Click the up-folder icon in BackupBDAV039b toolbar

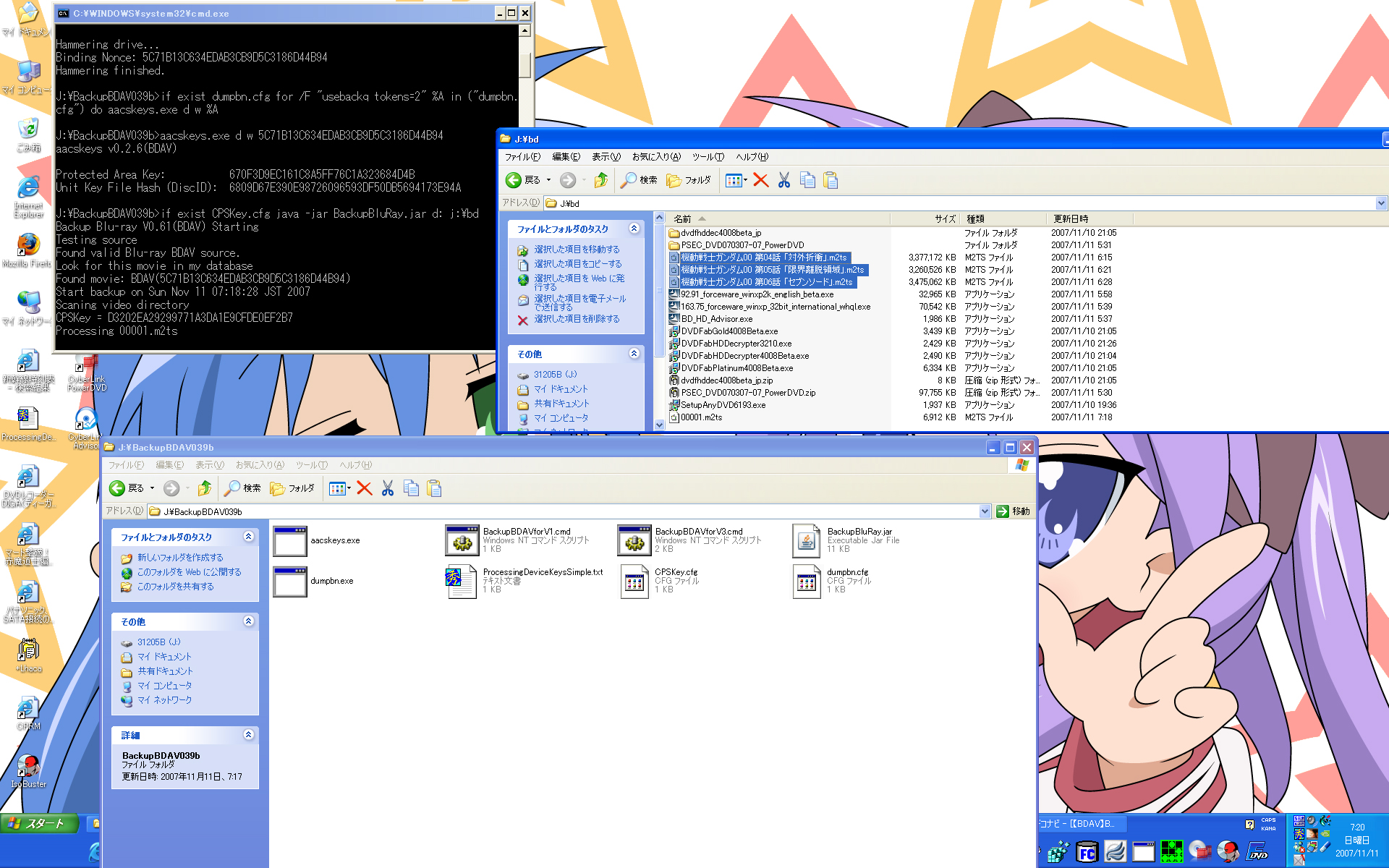tap(205, 488)
